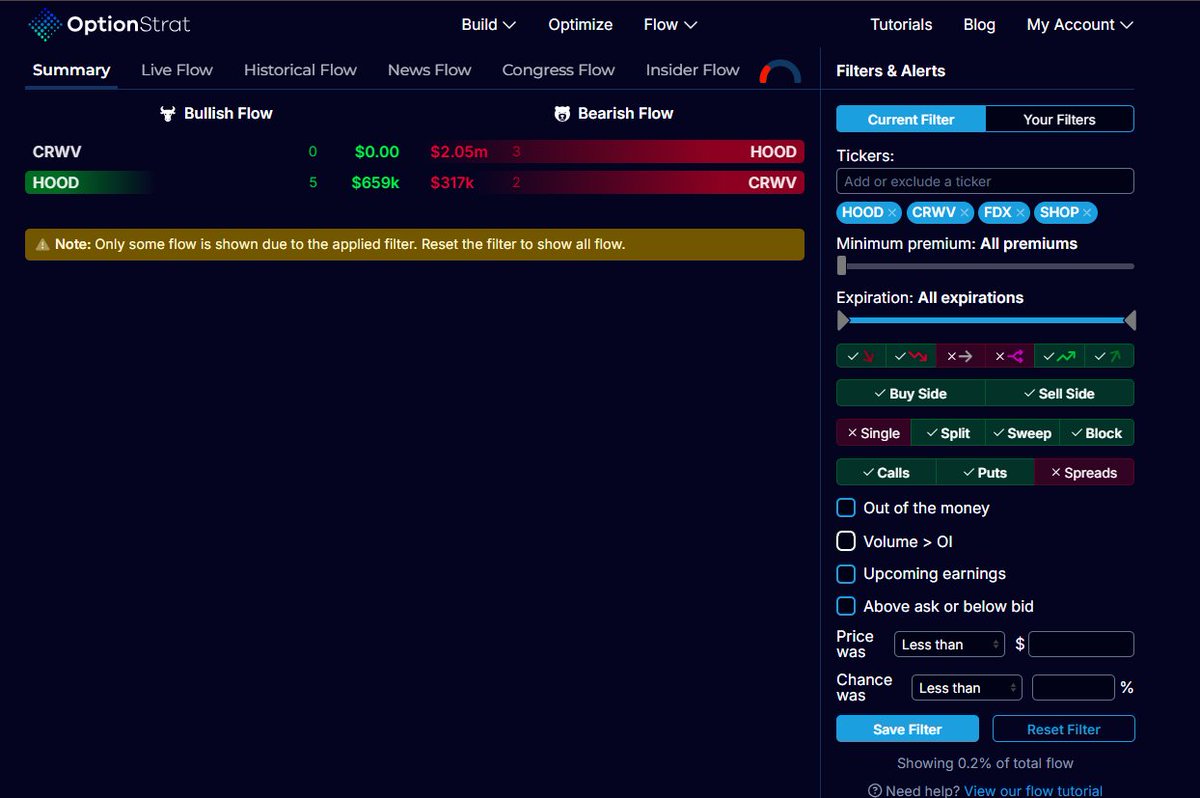Select the Current Filter tab

pos(911,119)
